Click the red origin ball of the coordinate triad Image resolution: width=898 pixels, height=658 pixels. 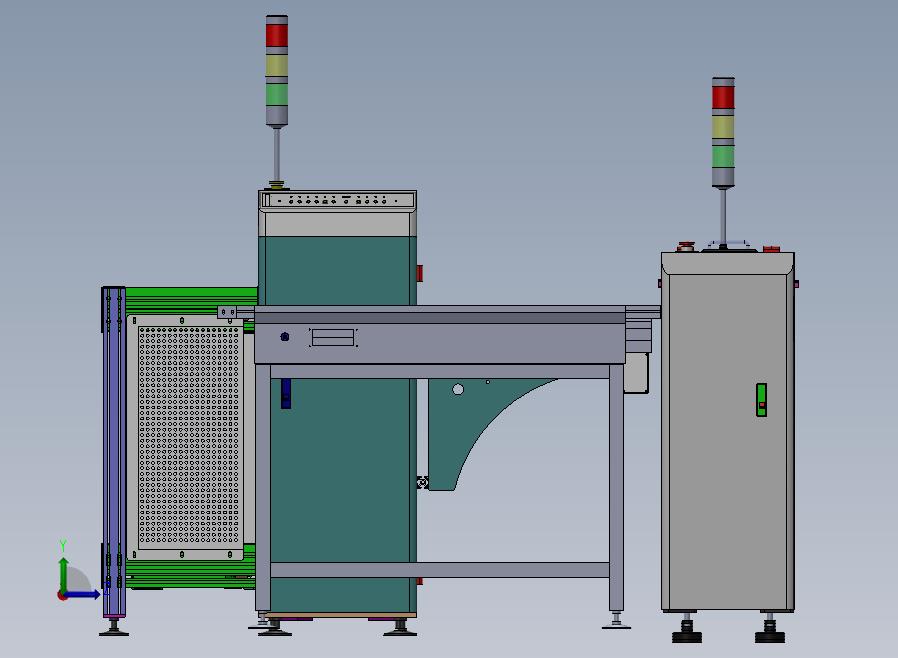click(x=61, y=596)
